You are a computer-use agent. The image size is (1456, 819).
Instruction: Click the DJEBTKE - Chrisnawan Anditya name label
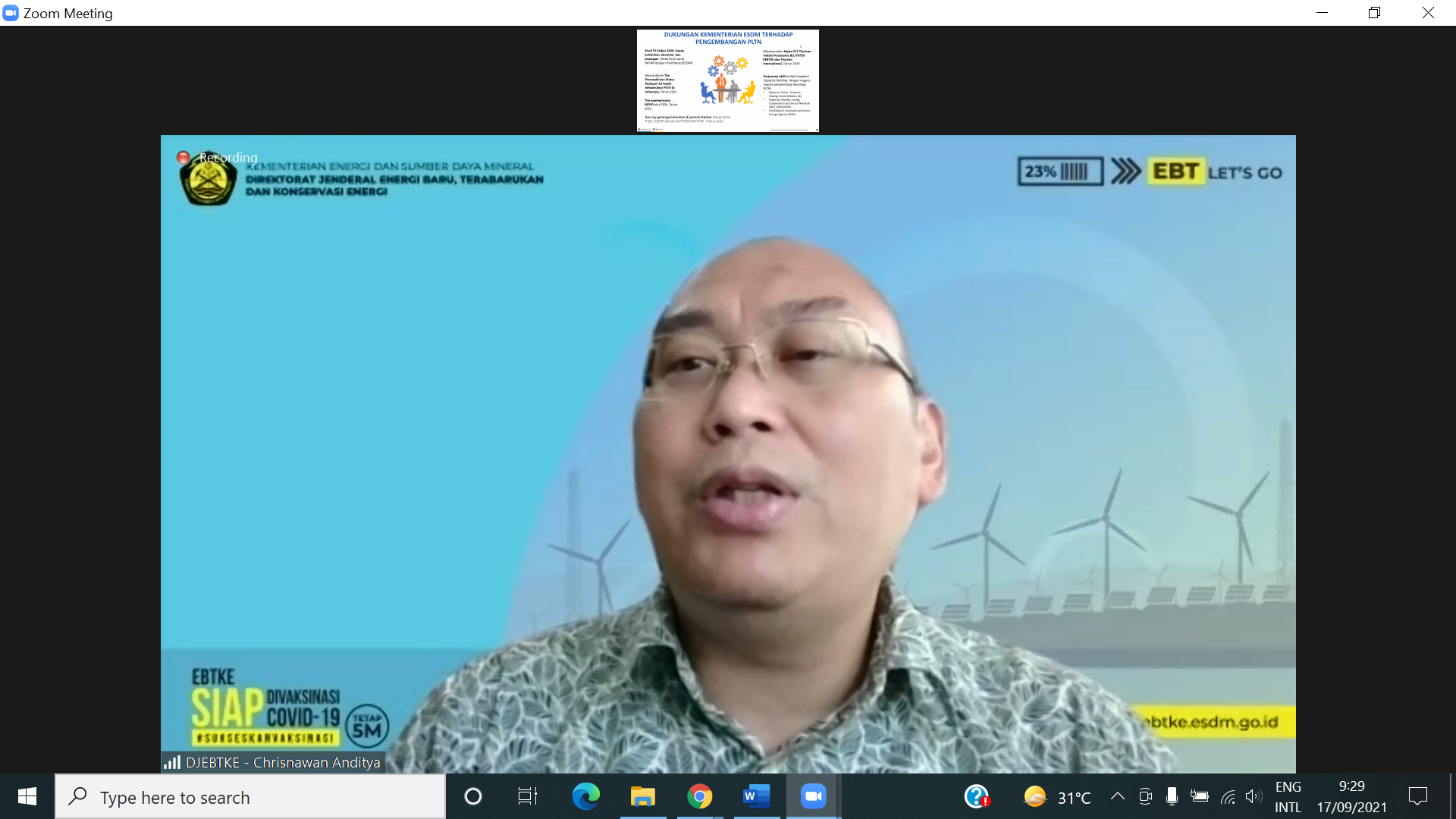point(283,762)
